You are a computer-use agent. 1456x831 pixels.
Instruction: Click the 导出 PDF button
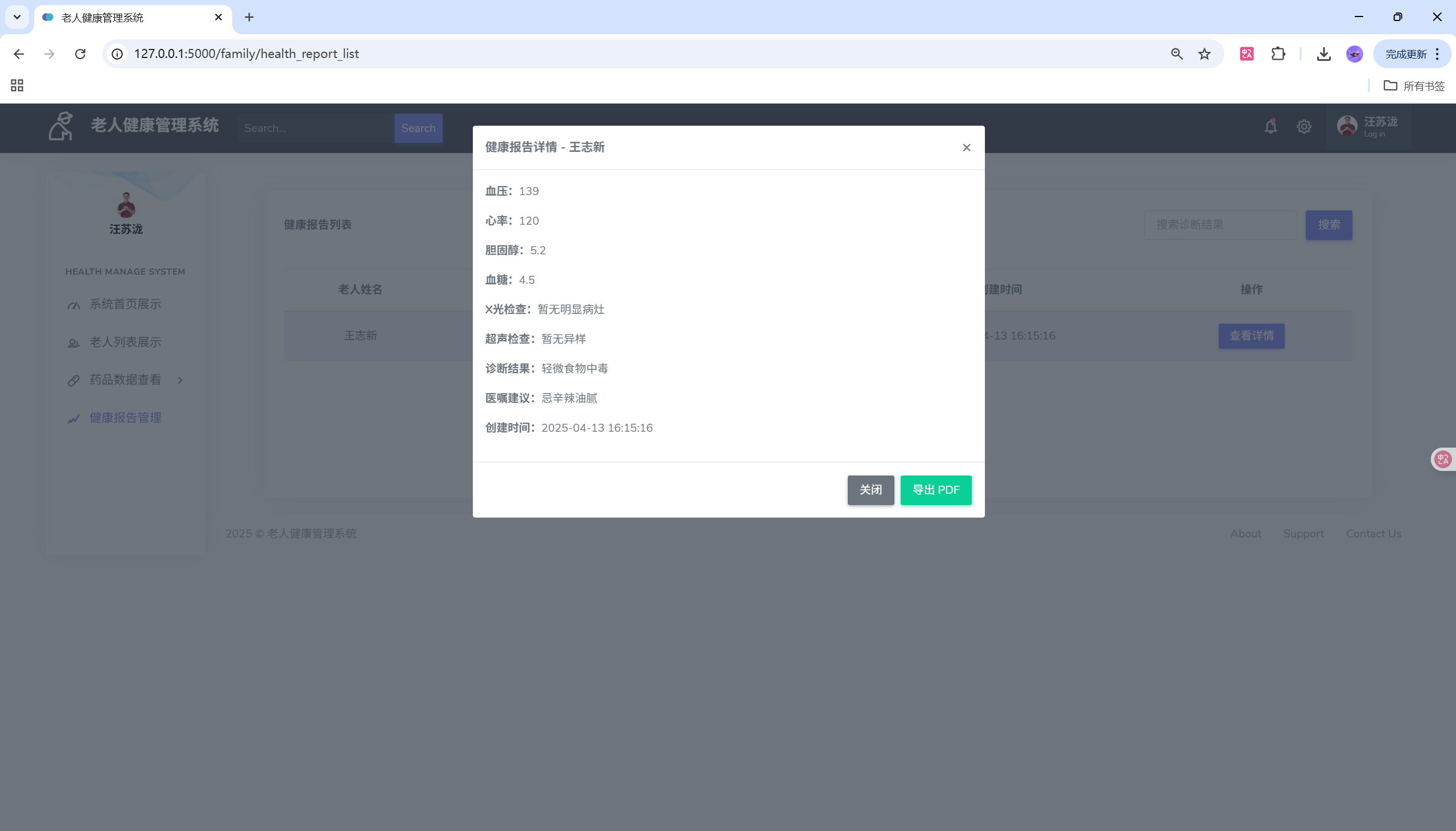(x=935, y=490)
